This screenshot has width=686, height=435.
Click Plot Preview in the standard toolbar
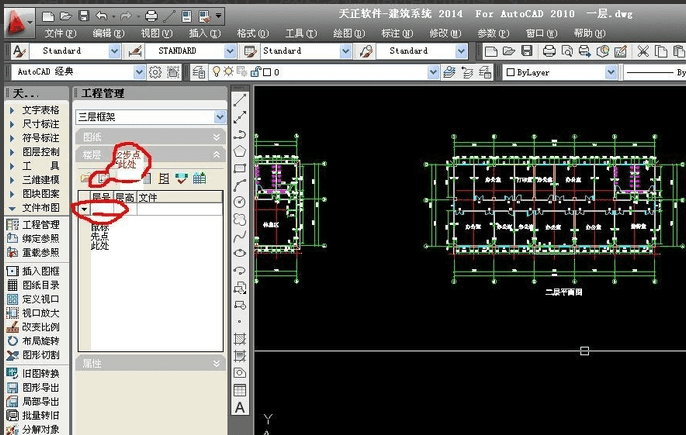click(567, 51)
